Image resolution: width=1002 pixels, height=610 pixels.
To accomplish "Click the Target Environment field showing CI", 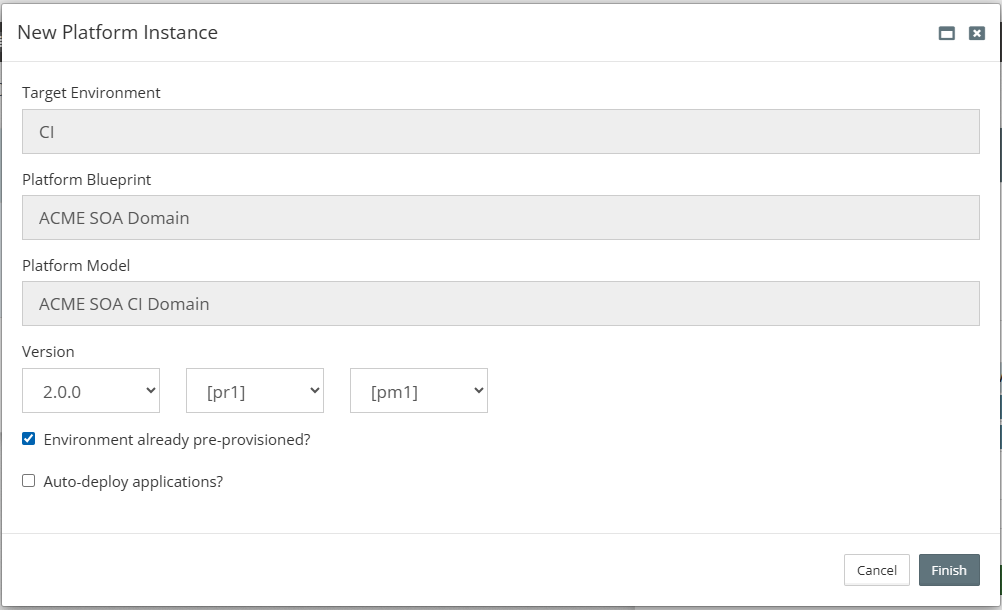I will point(501,131).
